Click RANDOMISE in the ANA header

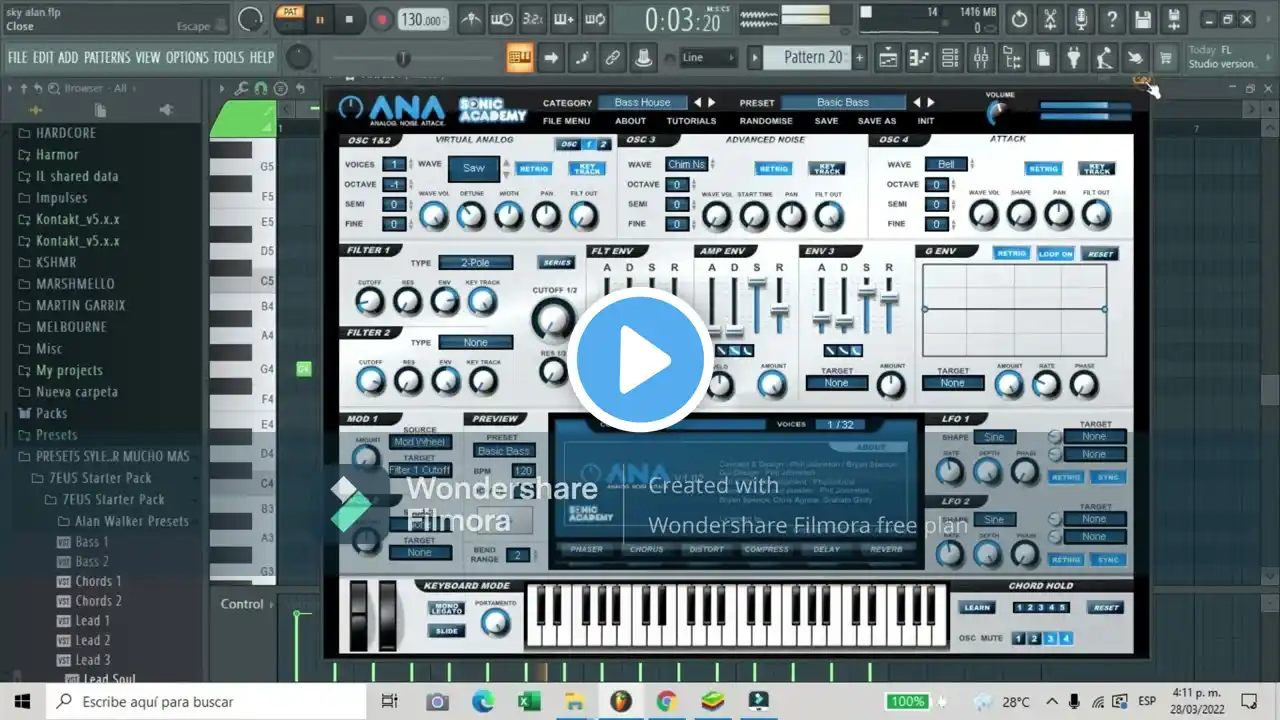tap(767, 121)
